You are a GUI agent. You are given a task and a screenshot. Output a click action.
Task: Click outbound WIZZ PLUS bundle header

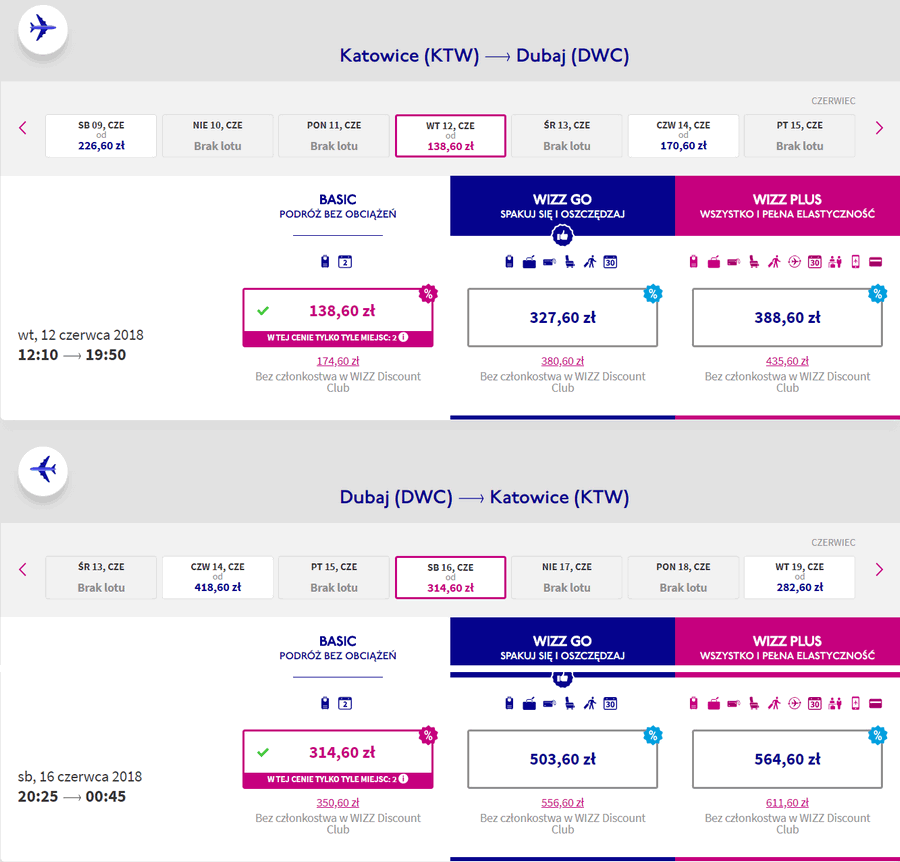click(788, 205)
